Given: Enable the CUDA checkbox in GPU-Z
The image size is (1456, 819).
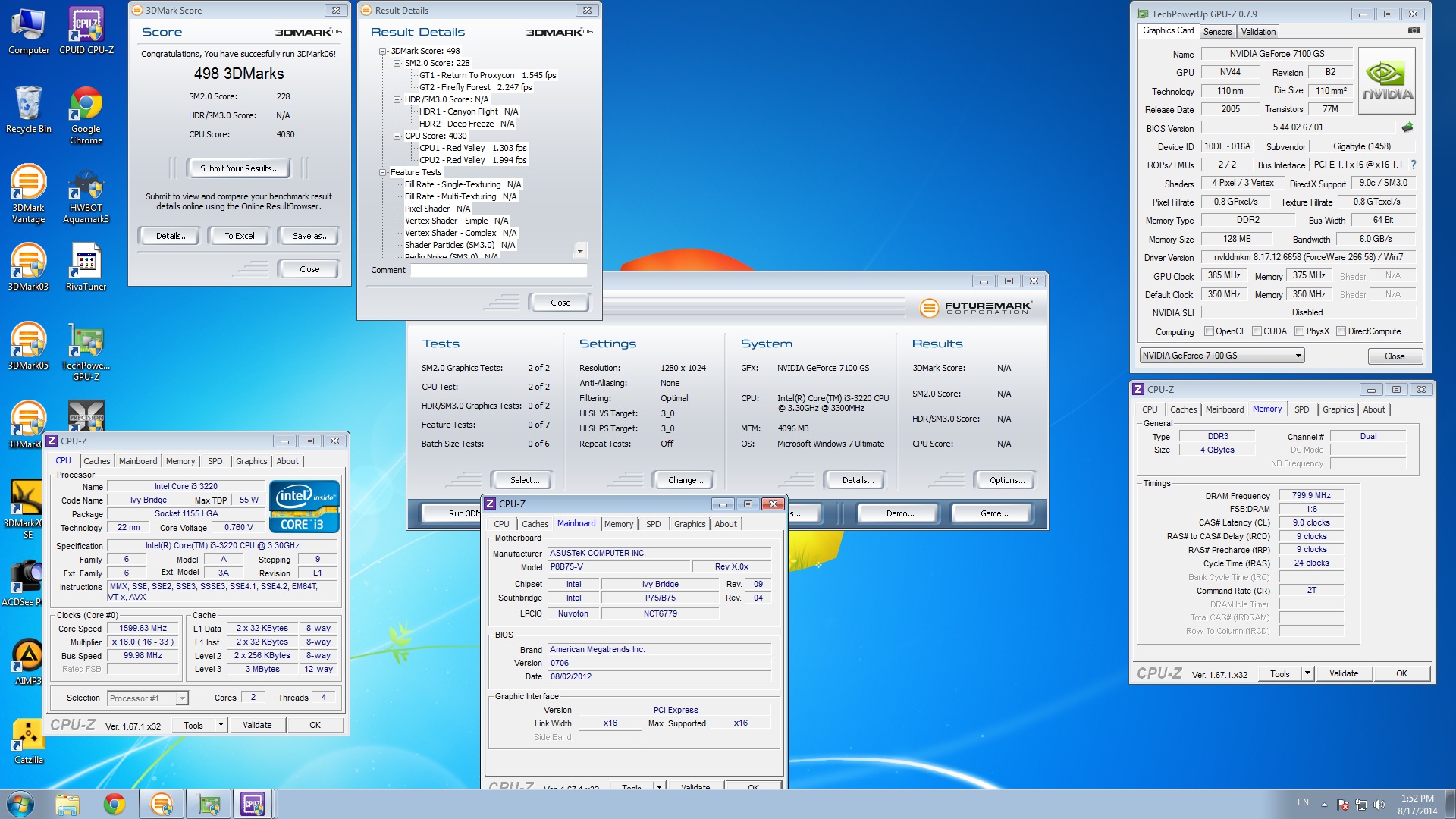Looking at the screenshot, I should 1257,331.
